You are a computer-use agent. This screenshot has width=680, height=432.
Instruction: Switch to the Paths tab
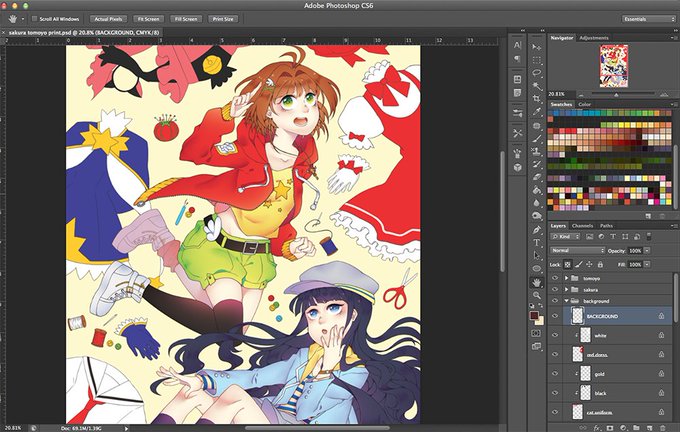click(606, 226)
